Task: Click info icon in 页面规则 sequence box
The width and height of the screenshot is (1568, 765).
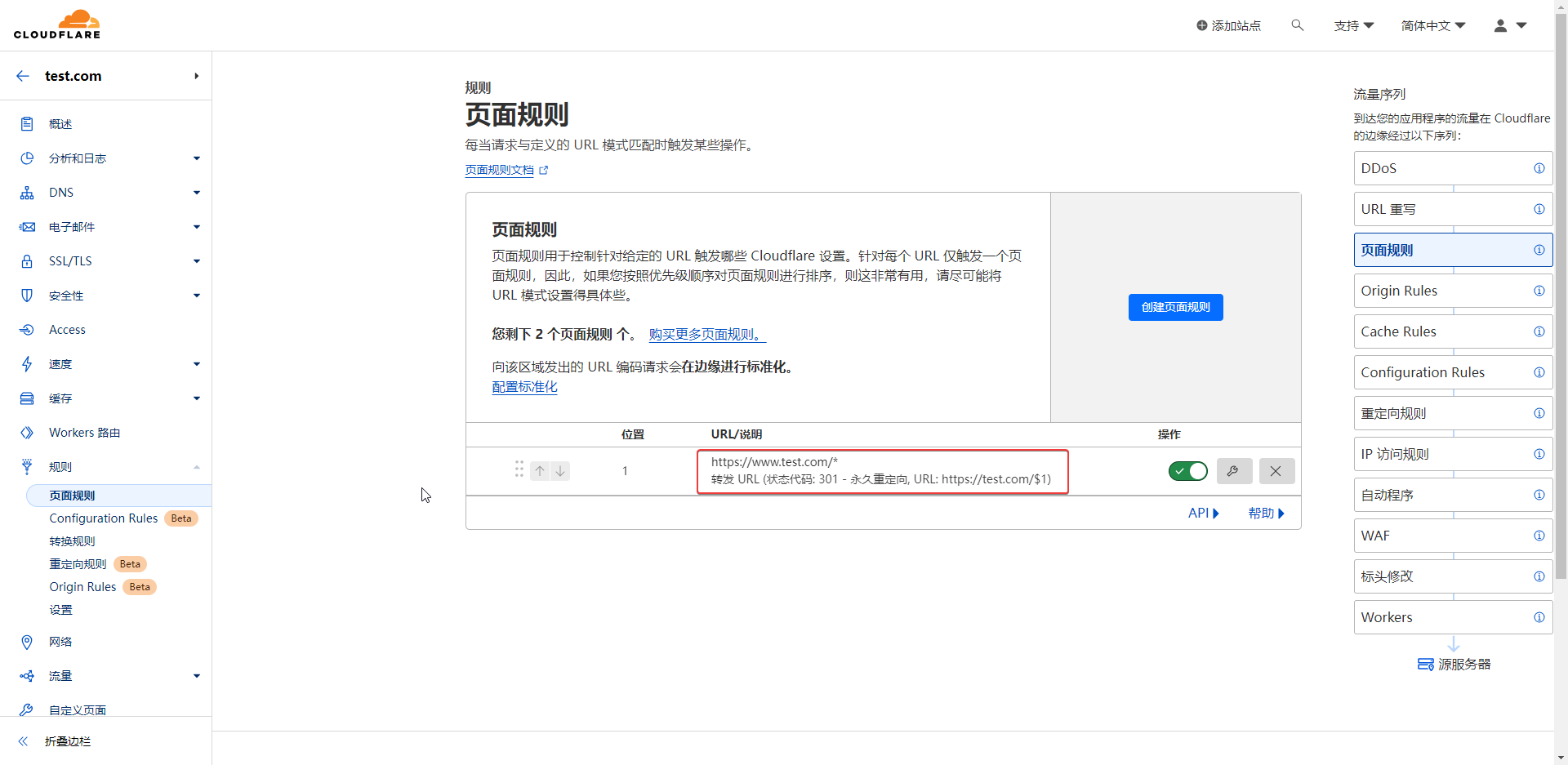Action: point(1539,250)
